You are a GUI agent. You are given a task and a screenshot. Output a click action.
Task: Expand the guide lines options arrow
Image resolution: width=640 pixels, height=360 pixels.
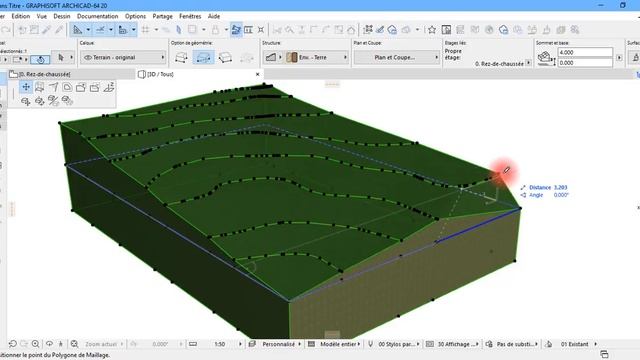tap(88, 30)
